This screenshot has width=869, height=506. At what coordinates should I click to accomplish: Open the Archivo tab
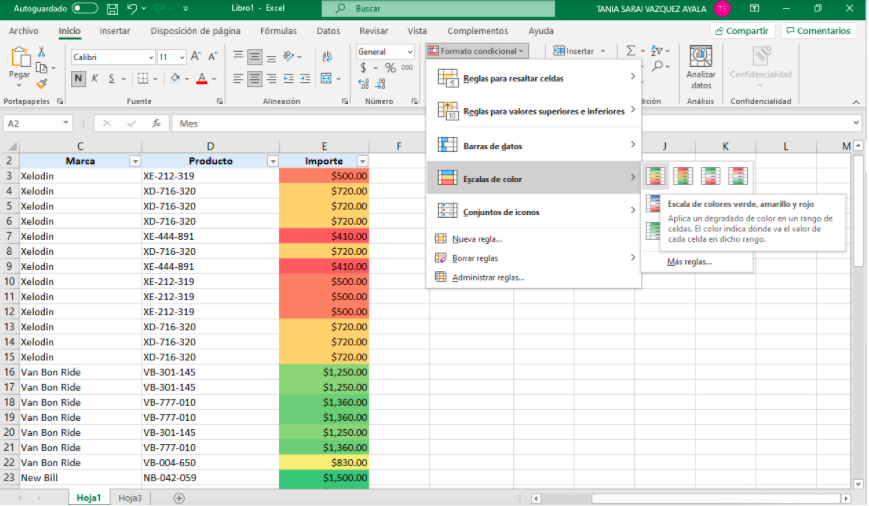point(24,31)
